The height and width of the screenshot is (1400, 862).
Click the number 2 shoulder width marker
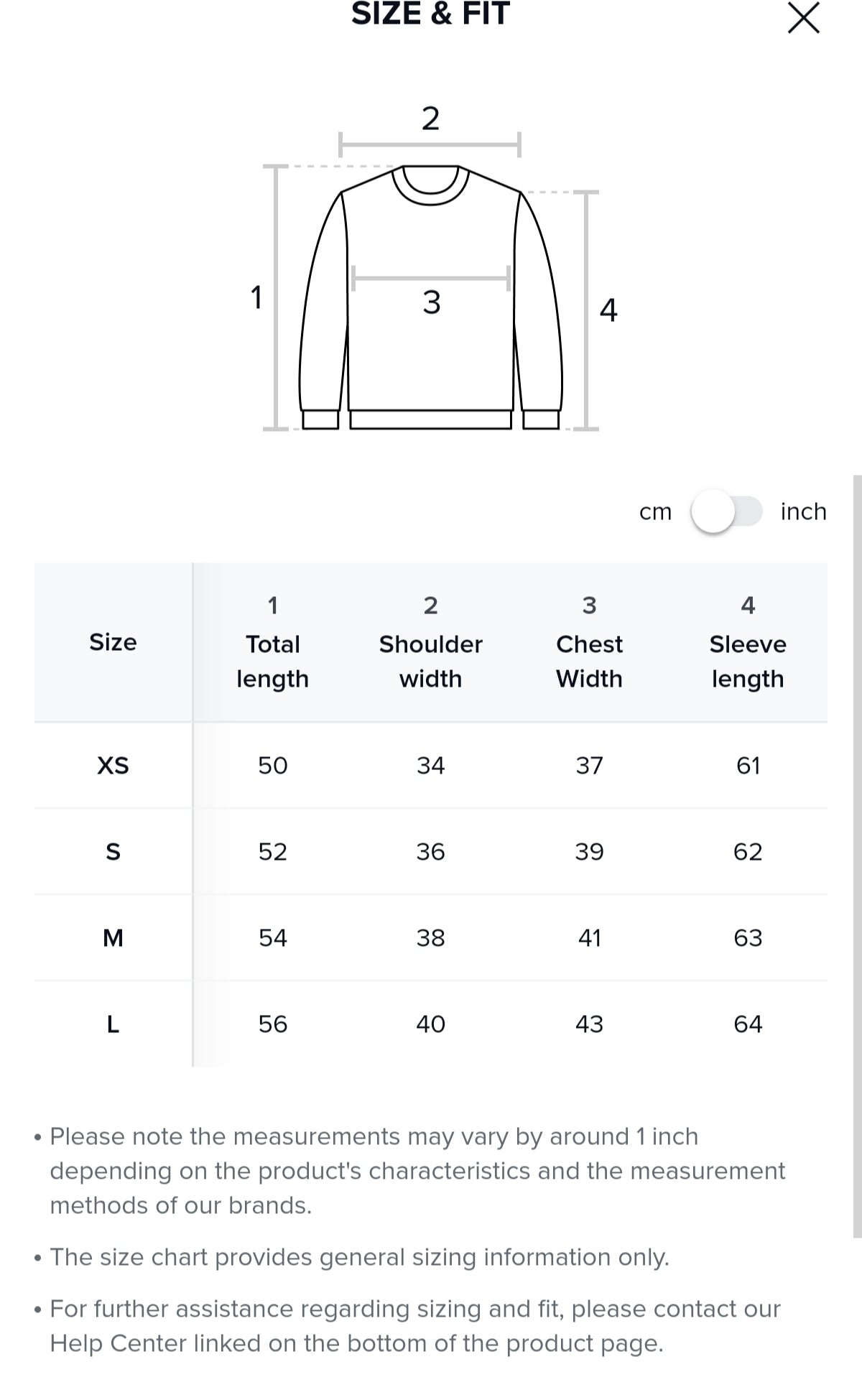pyautogui.click(x=430, y=119)
